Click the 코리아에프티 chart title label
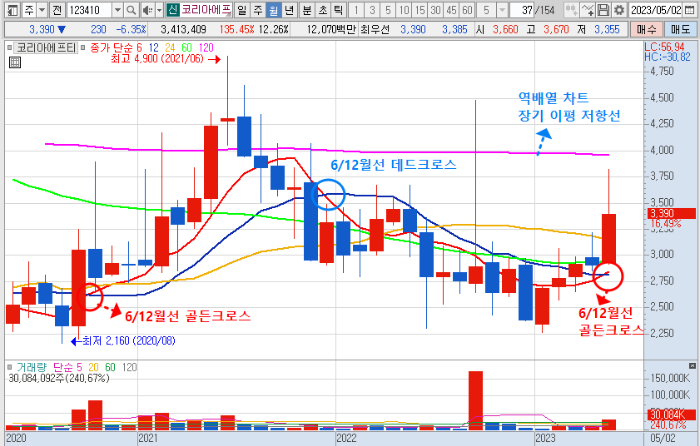 [46, 48]
